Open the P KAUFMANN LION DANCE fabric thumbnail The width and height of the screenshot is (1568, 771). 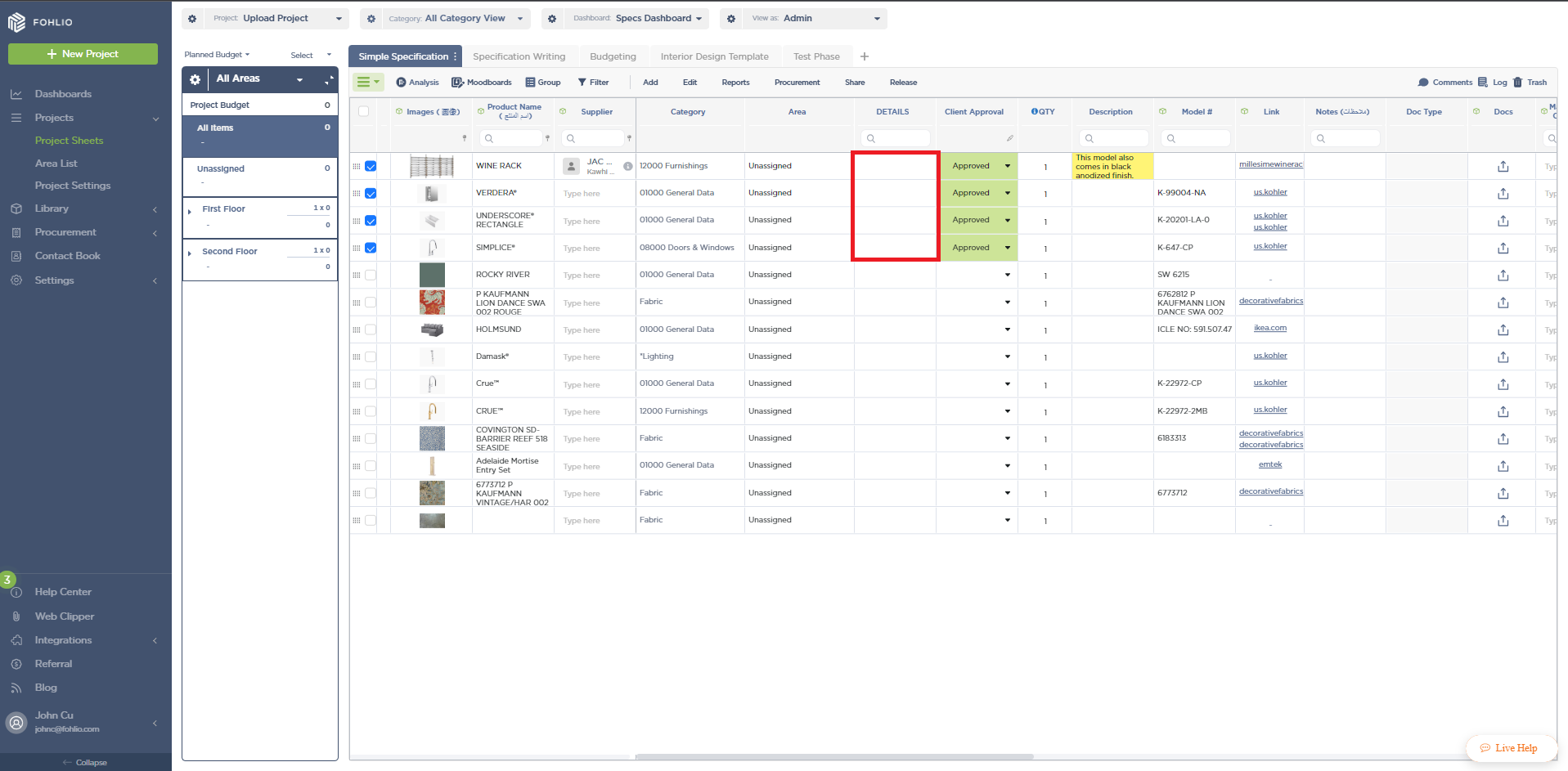[x=432, y=303]
